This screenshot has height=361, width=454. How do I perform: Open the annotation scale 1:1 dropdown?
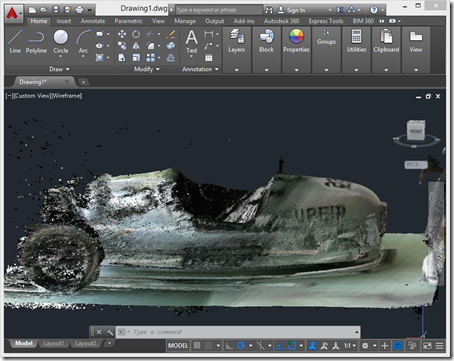tap(350, 346)
